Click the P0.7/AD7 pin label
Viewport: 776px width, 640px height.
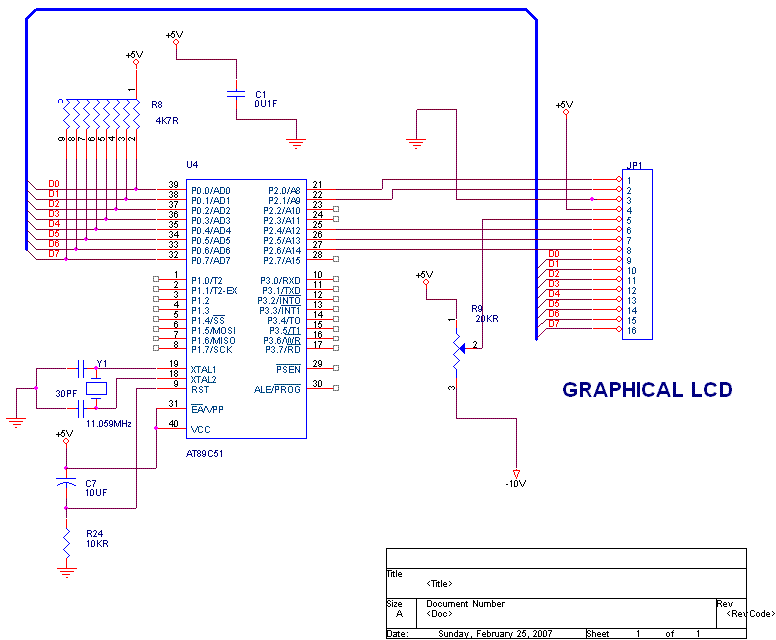[x=211, y=260]
